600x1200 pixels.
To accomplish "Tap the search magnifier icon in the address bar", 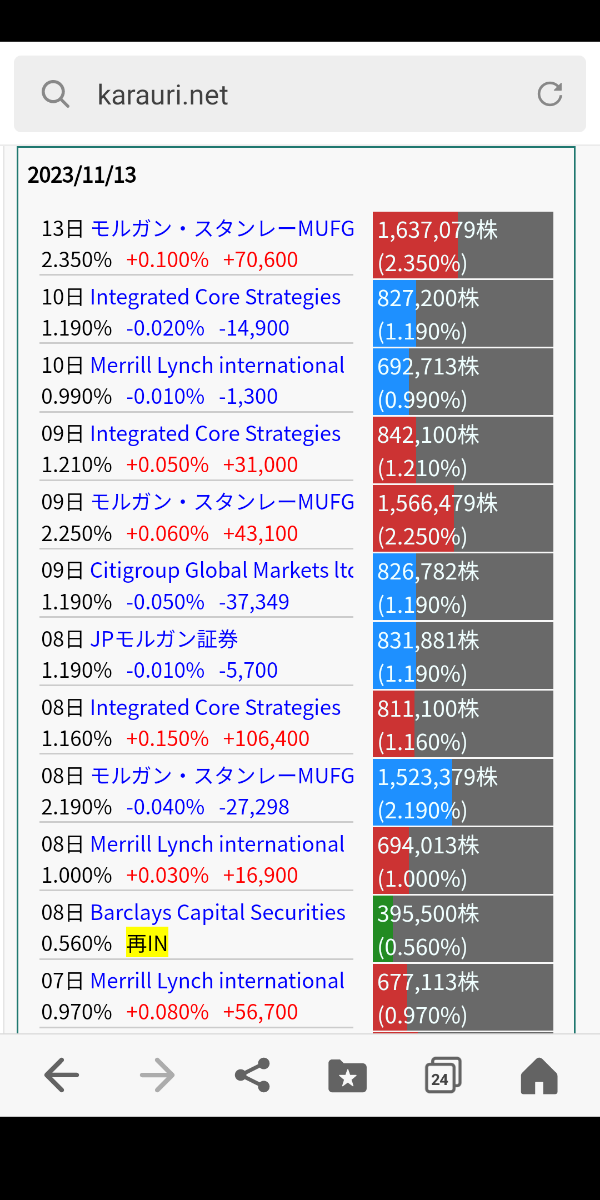I will point(55,93).
